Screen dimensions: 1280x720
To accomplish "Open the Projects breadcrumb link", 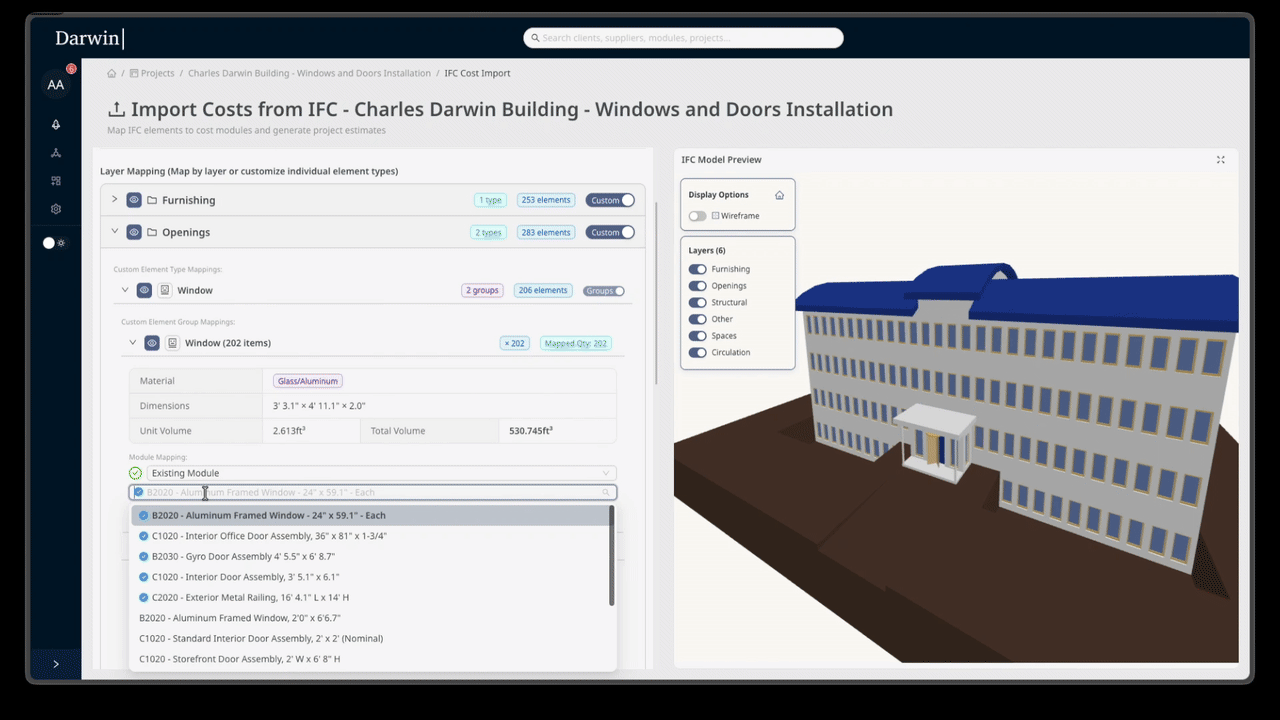I will pyautogui.click(x=157, y=73).
